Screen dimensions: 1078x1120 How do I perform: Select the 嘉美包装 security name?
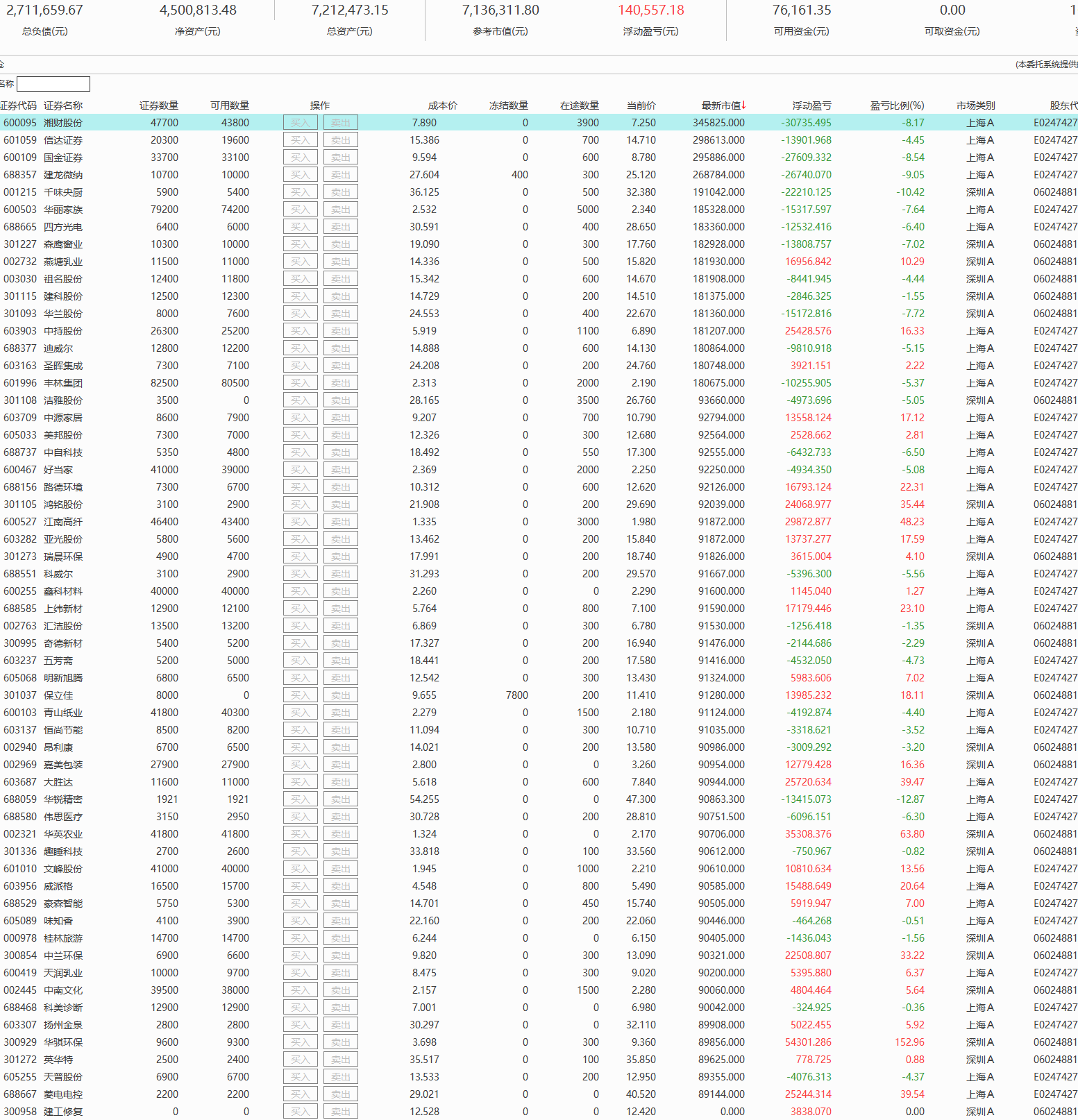click(63, 765)
